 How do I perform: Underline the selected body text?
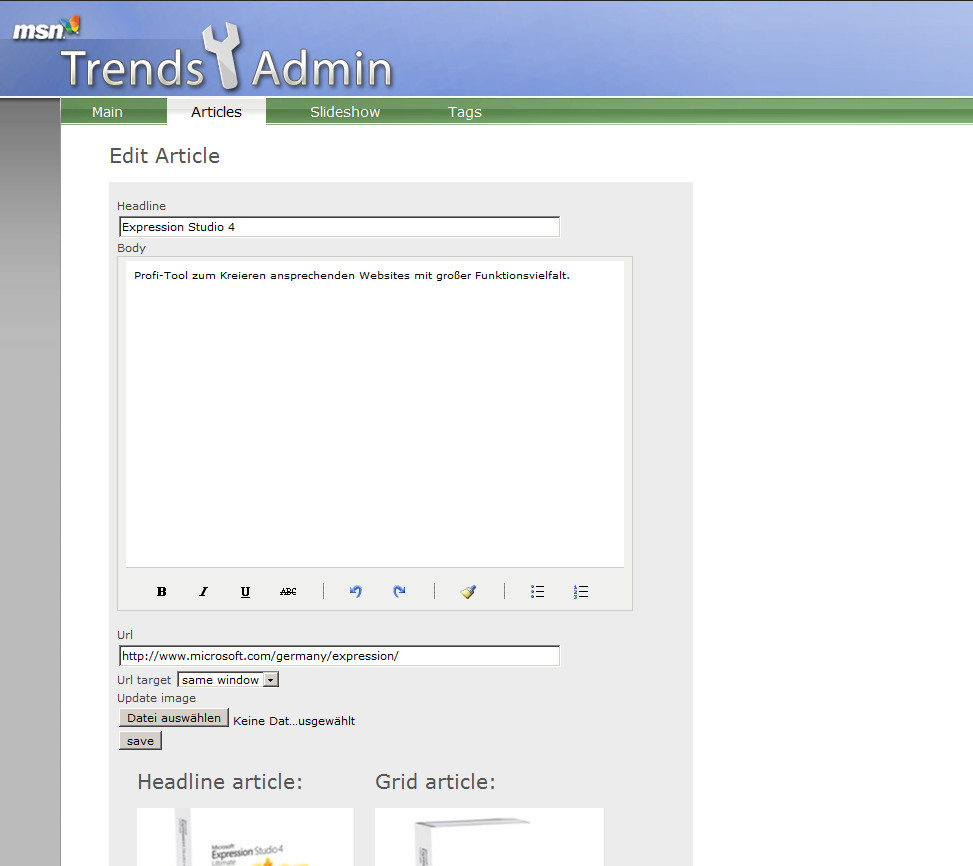[245, 591]
